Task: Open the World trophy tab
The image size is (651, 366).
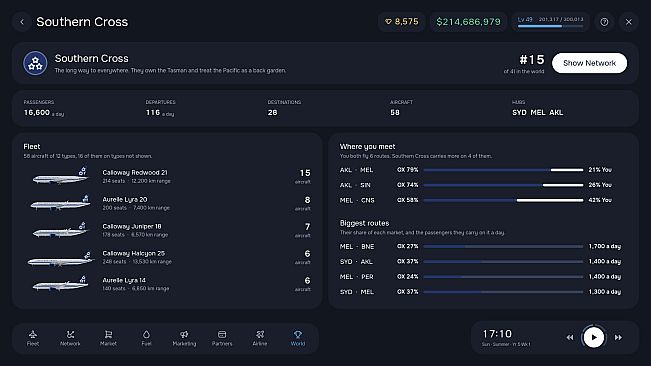Action: point(298,338)
